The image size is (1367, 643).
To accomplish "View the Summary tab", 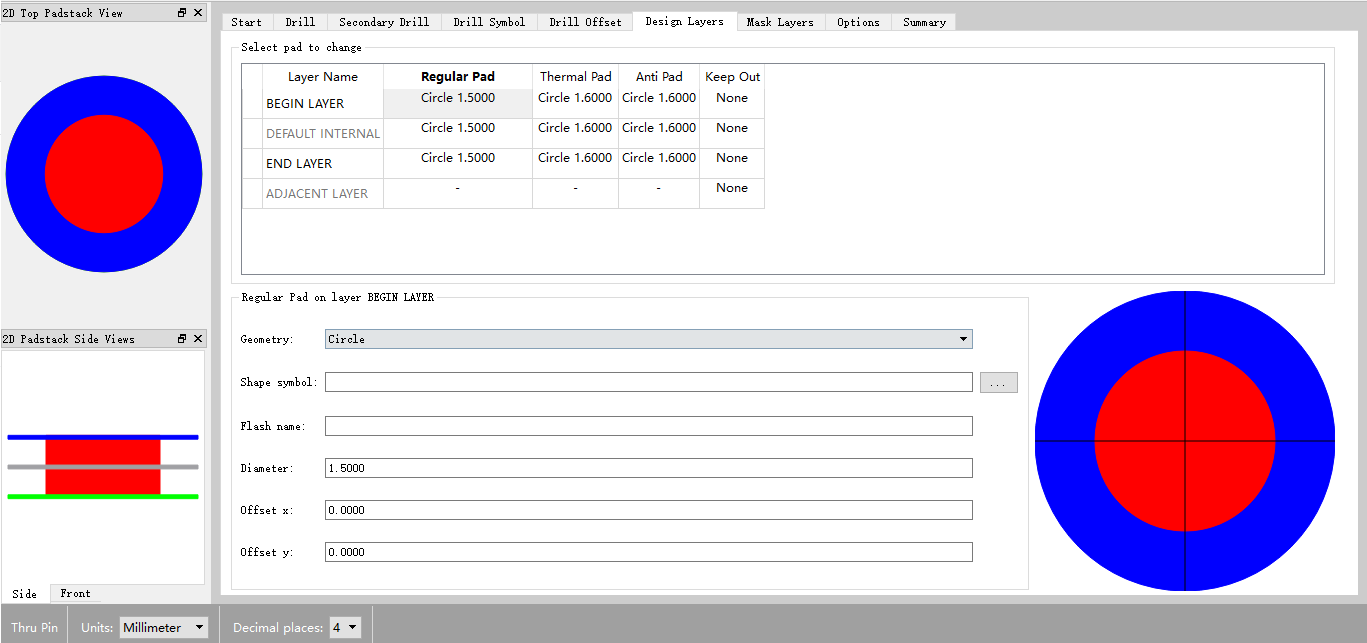I will click(x=924, y=22).
